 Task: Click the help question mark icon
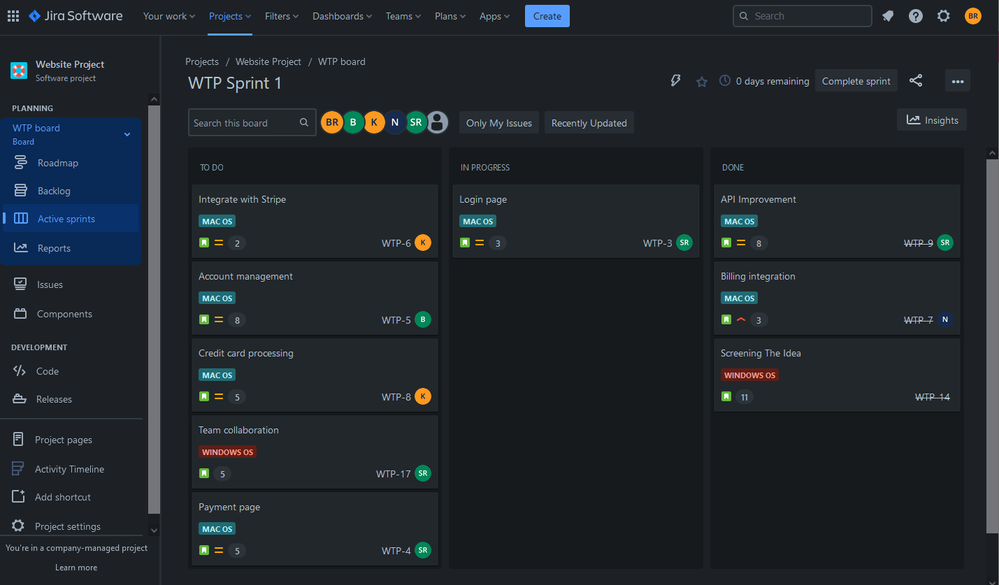click(915, 15)
